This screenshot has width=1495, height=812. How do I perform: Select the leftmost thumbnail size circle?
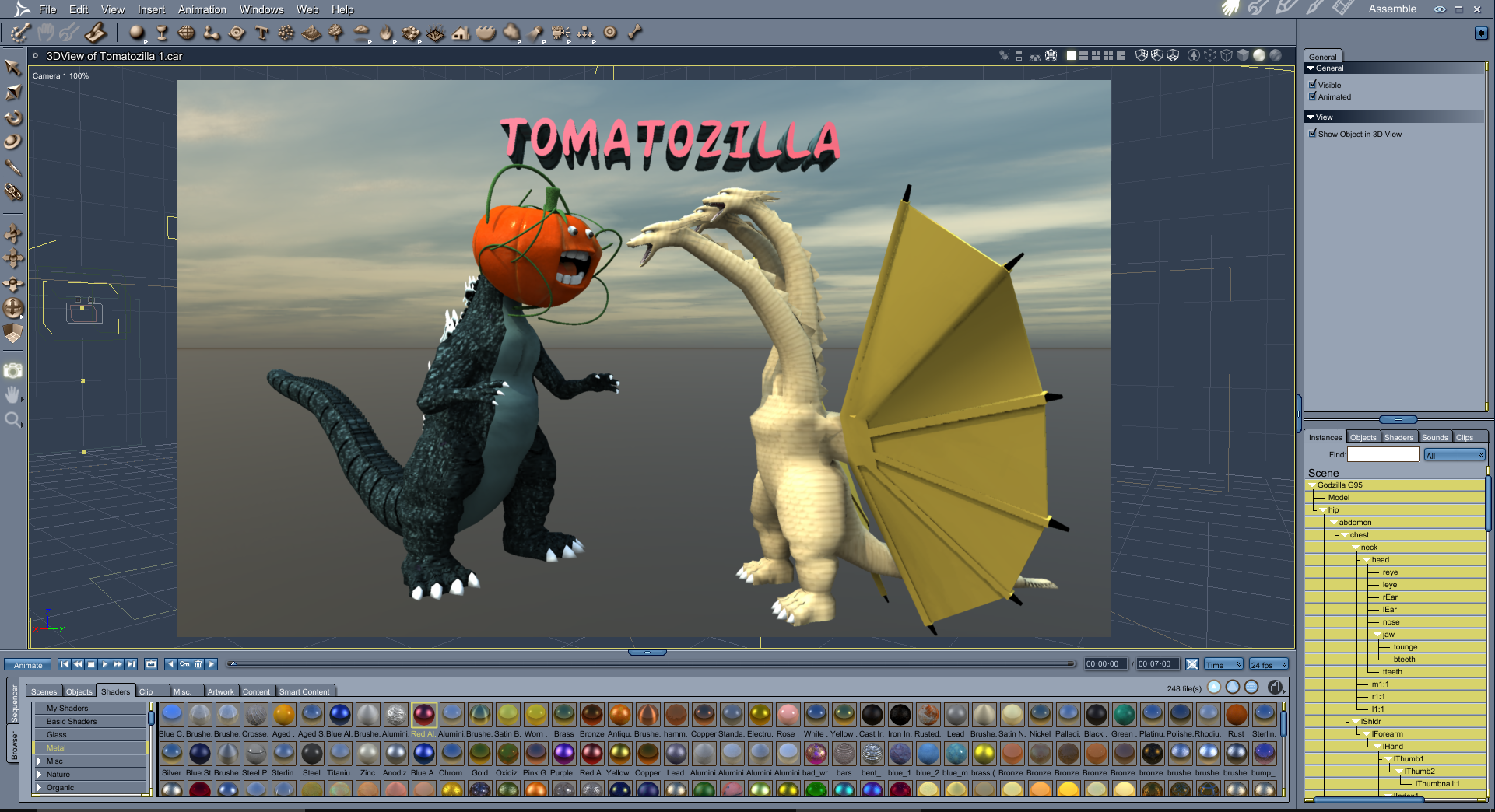click(x=1214, y=687)
